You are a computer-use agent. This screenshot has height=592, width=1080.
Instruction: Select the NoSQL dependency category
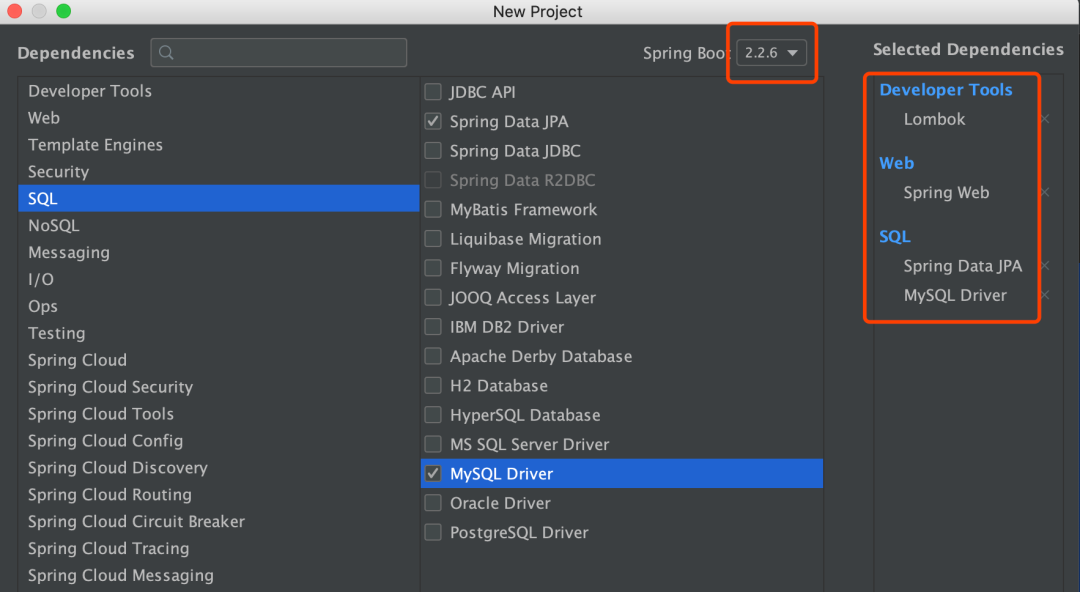[x=54, y=226]
